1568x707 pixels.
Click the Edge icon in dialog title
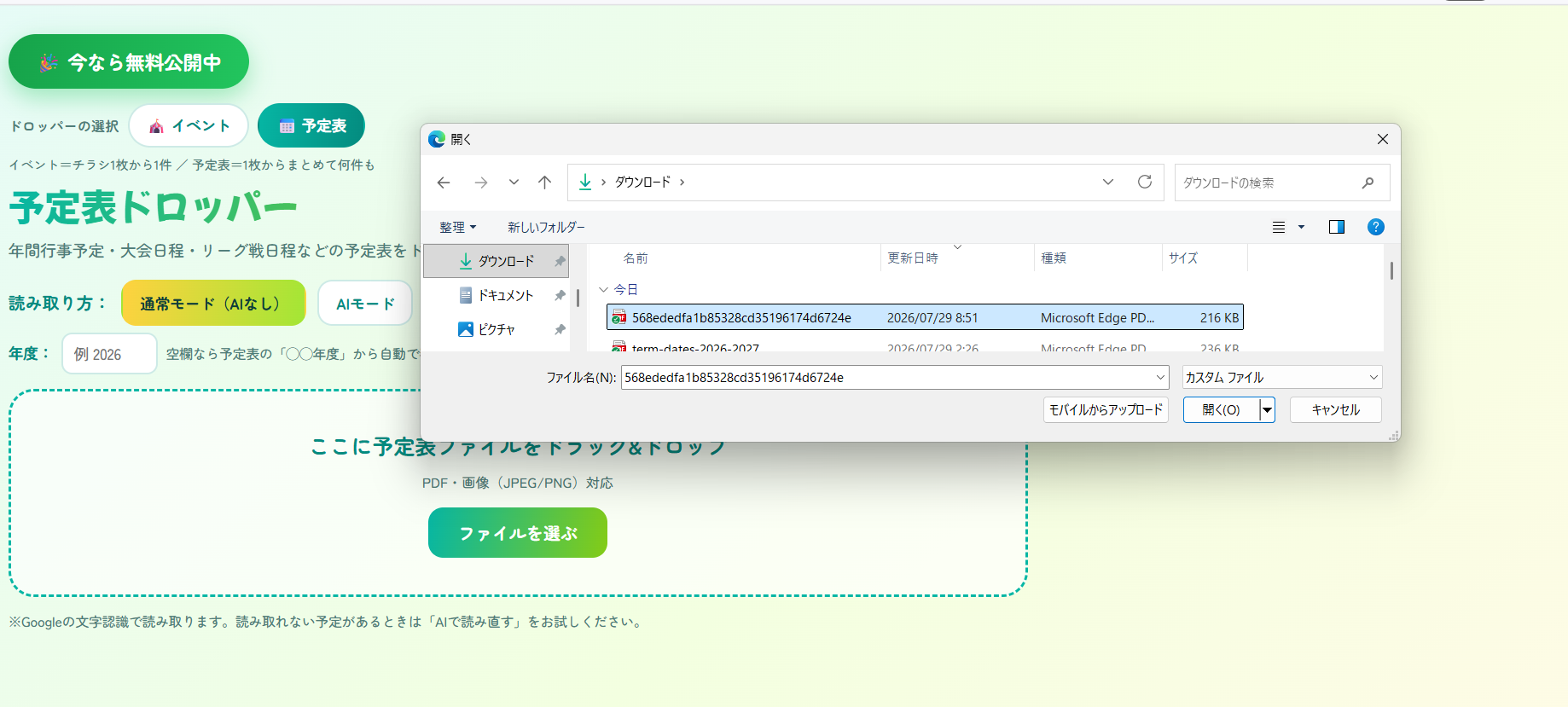coord(437,139)
